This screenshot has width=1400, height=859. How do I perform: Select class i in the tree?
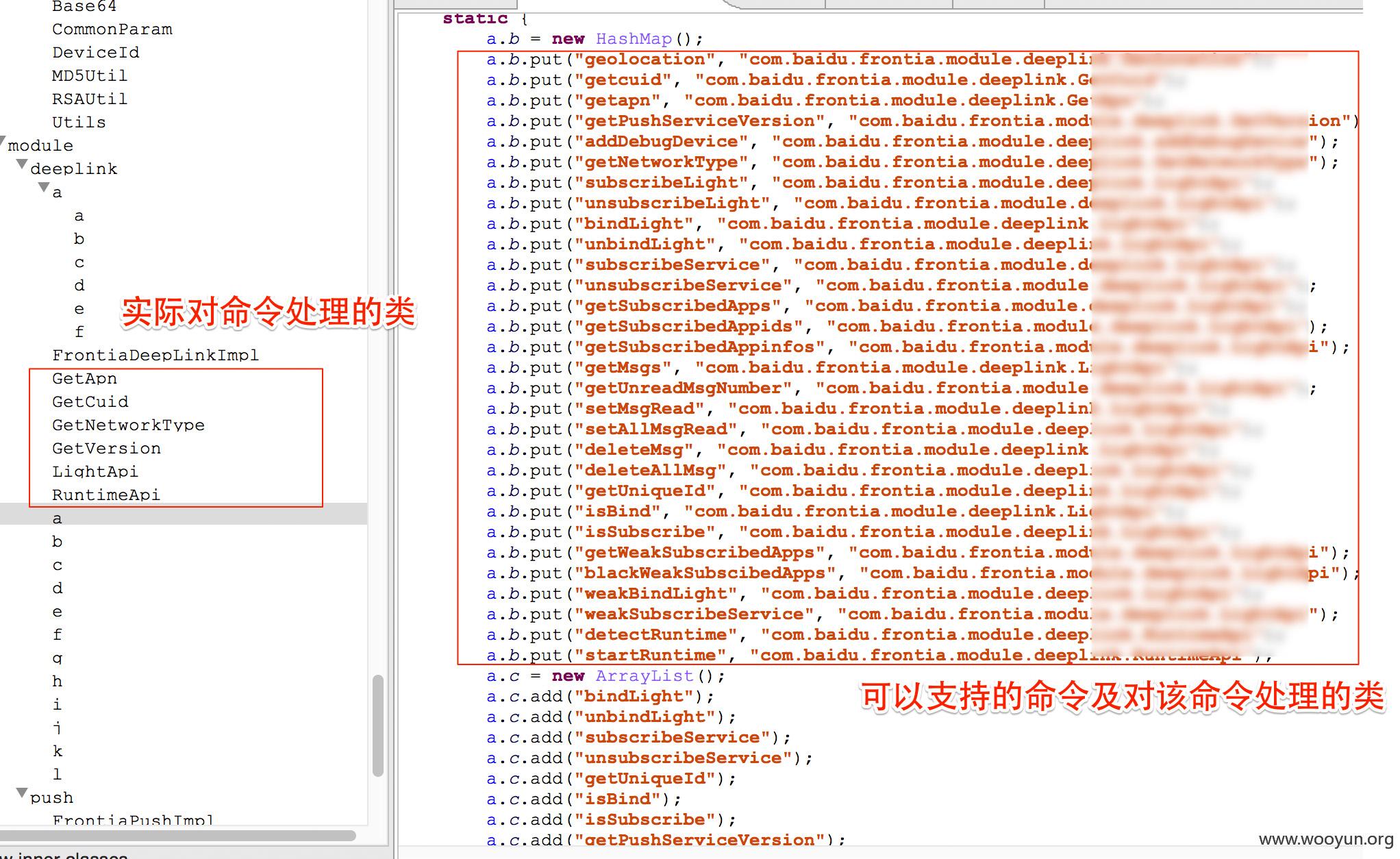click(x=58, y=705)
